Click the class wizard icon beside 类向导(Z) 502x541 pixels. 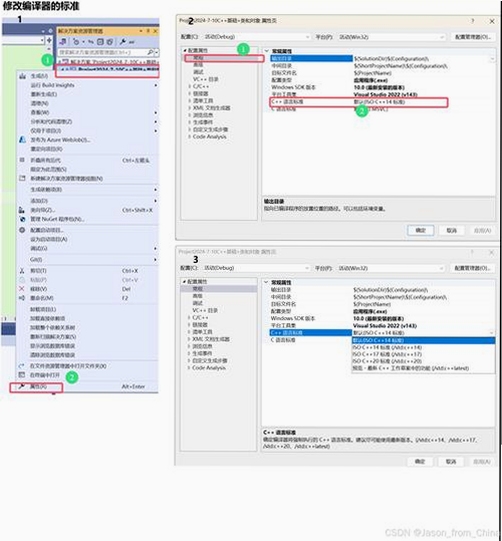(x=22, y=210)
